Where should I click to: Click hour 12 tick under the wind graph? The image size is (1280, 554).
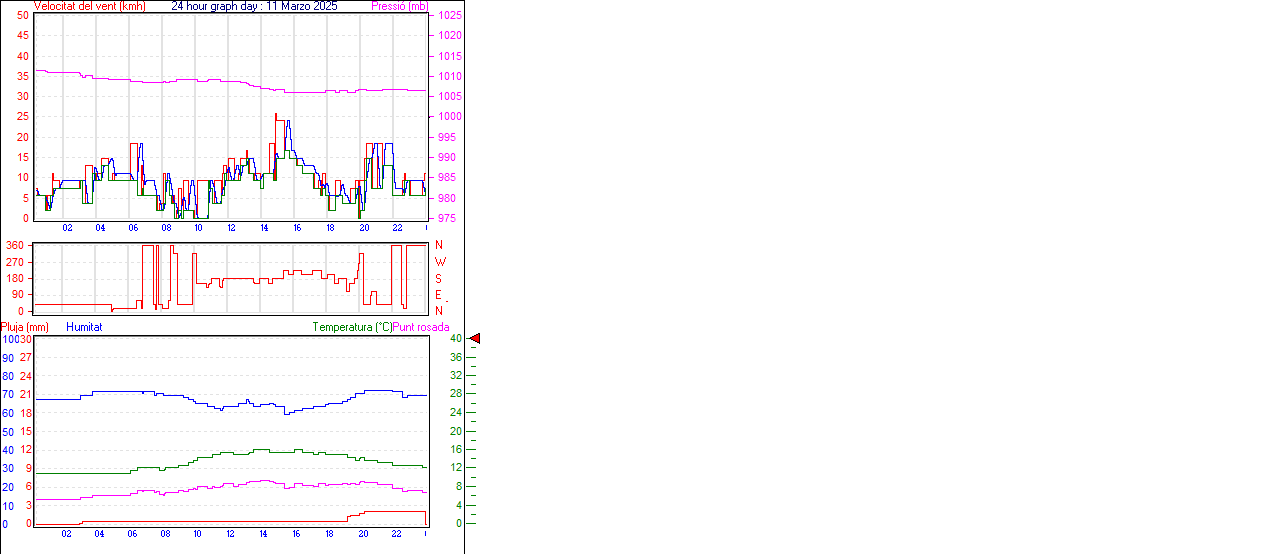point(231,228)
